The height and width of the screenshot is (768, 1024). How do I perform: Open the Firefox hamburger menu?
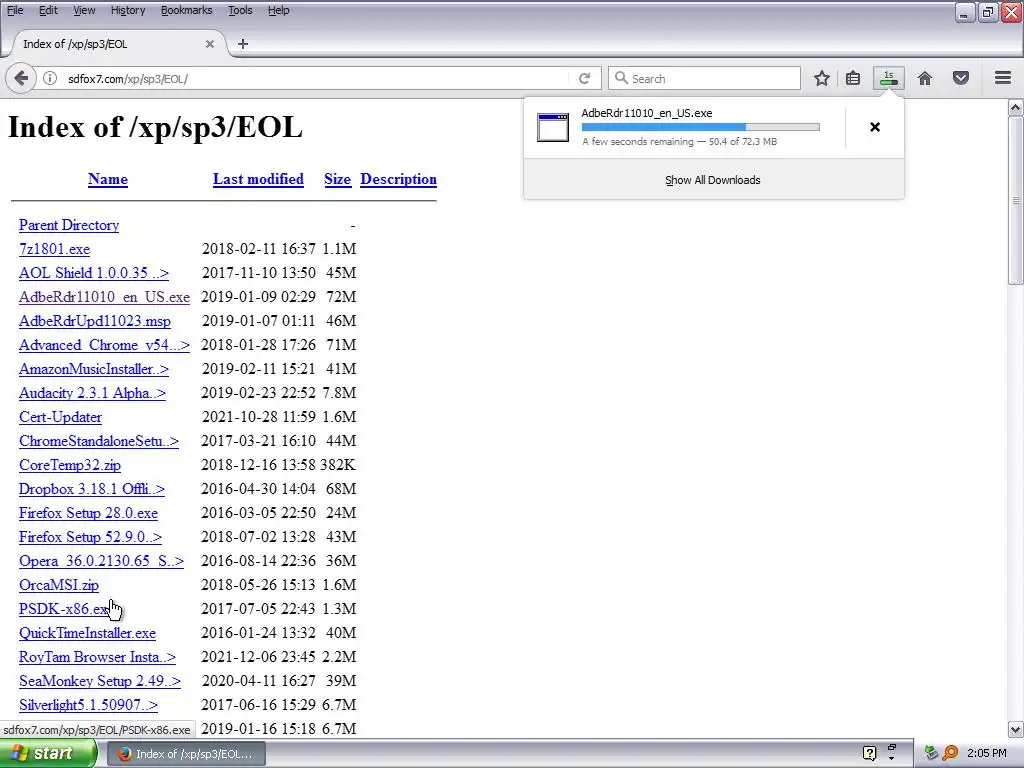pos(1003,78)
